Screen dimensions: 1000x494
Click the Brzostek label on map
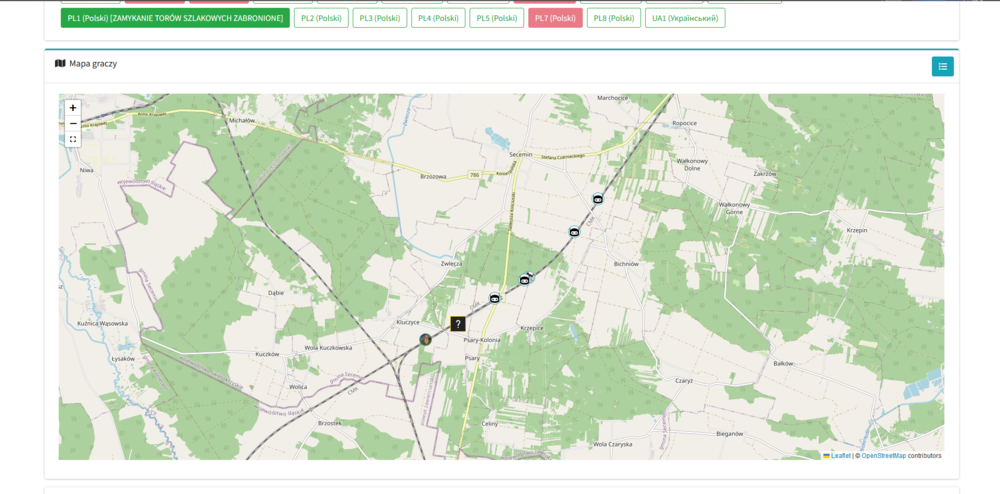coord(330,423)
